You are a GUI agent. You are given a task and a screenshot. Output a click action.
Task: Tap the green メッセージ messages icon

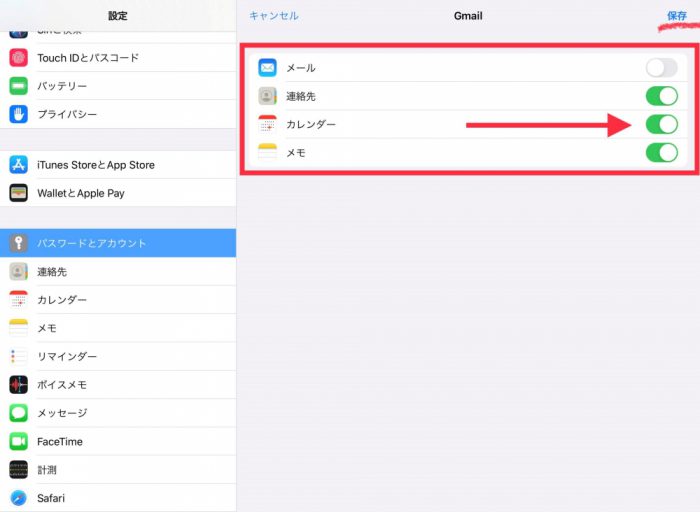tap(18, 413)
